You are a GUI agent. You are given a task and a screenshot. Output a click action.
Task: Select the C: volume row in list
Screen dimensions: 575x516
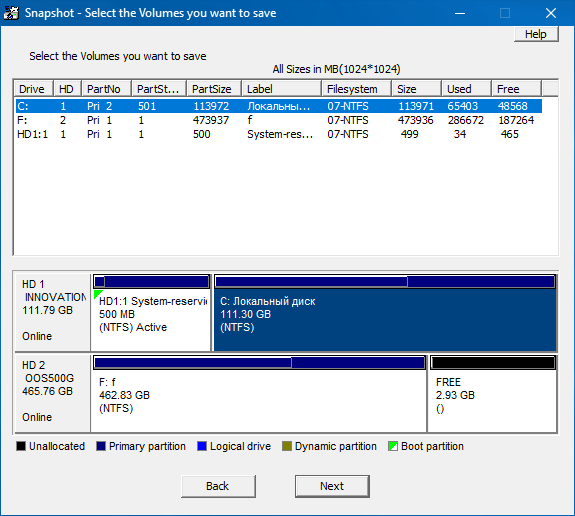pos(278,106)
